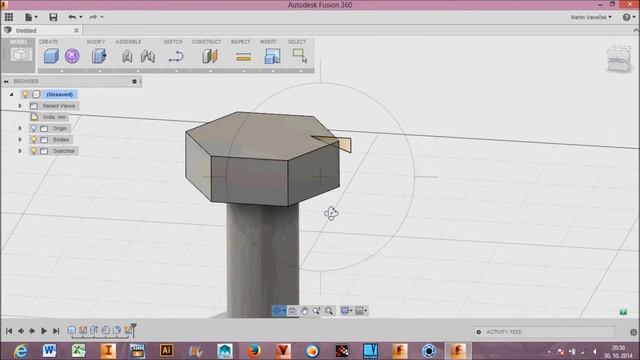Image resolution: width=640 pixels, height=360 pixels.
Task: Open the MODIFY menu label
Action: (x=96, y=42)
